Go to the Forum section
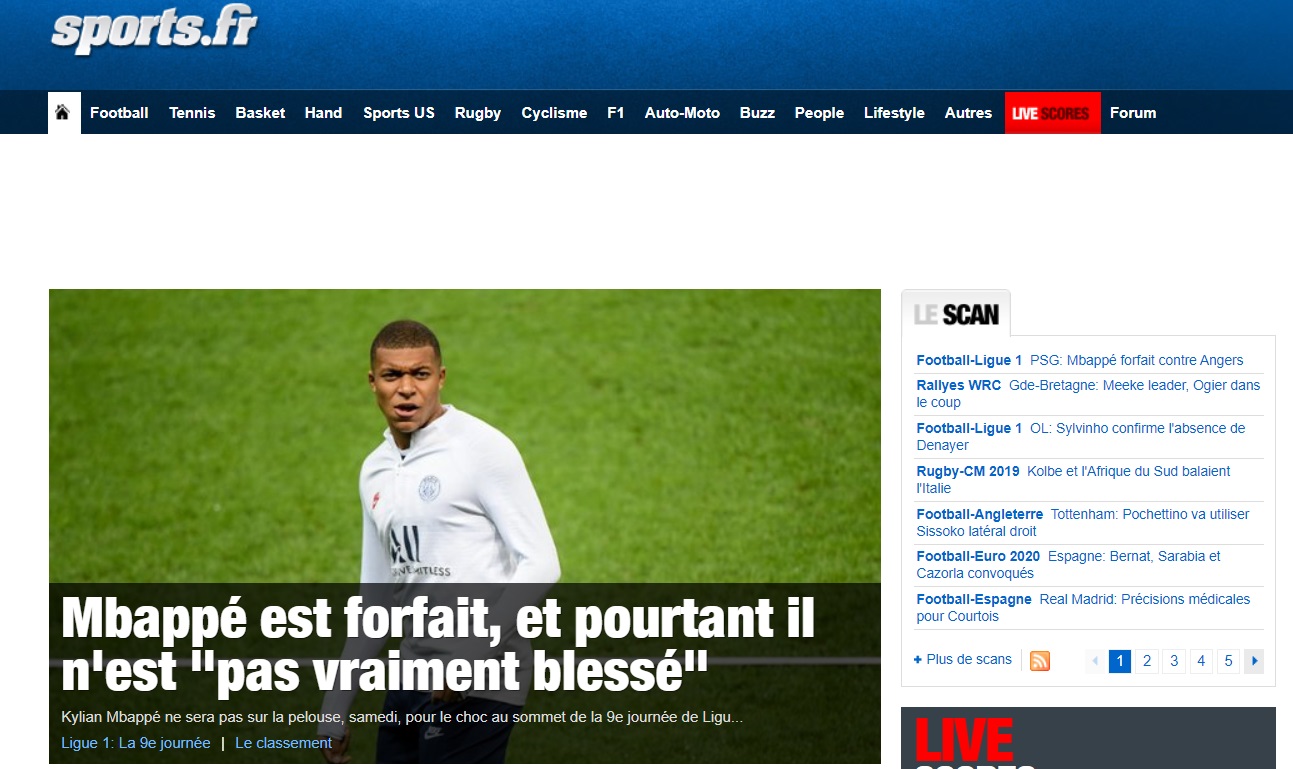Screen dimensions: 1293x769 [1133, 113]
